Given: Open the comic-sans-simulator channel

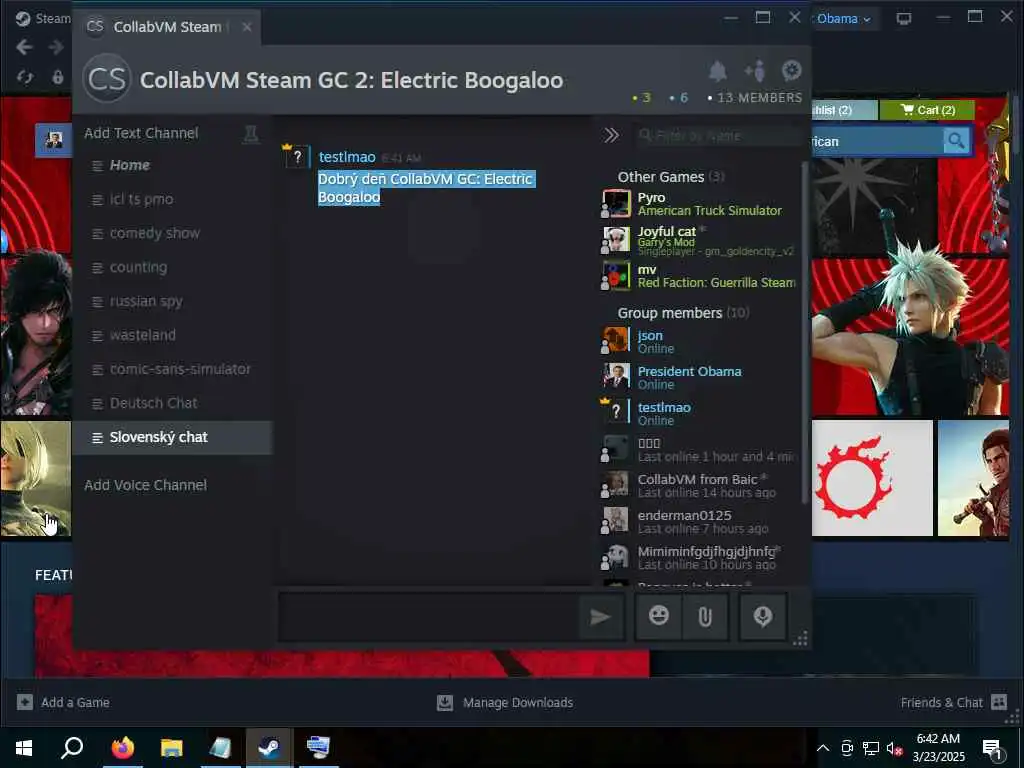Looking at the screenshot, I should pos(172,369).
